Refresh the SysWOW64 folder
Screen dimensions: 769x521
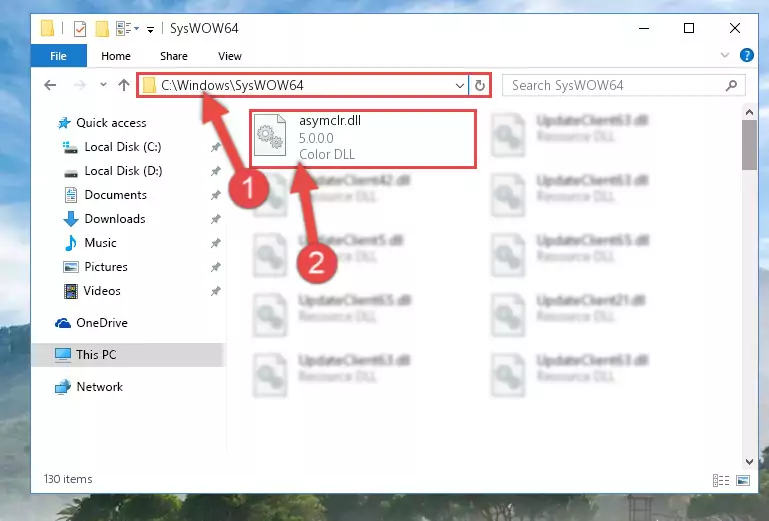click(480, 86)
